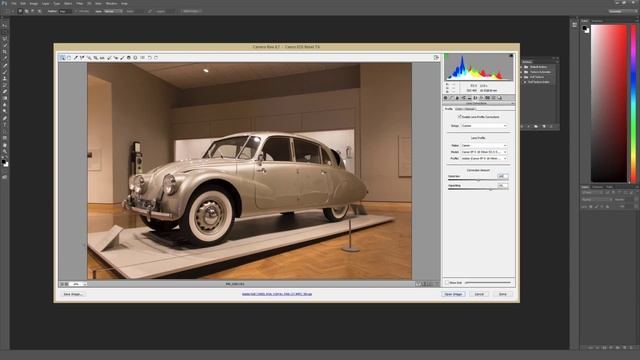Select the Red Eye Removal tool
The width and height of the screenshot is (640, 360).
116,58
